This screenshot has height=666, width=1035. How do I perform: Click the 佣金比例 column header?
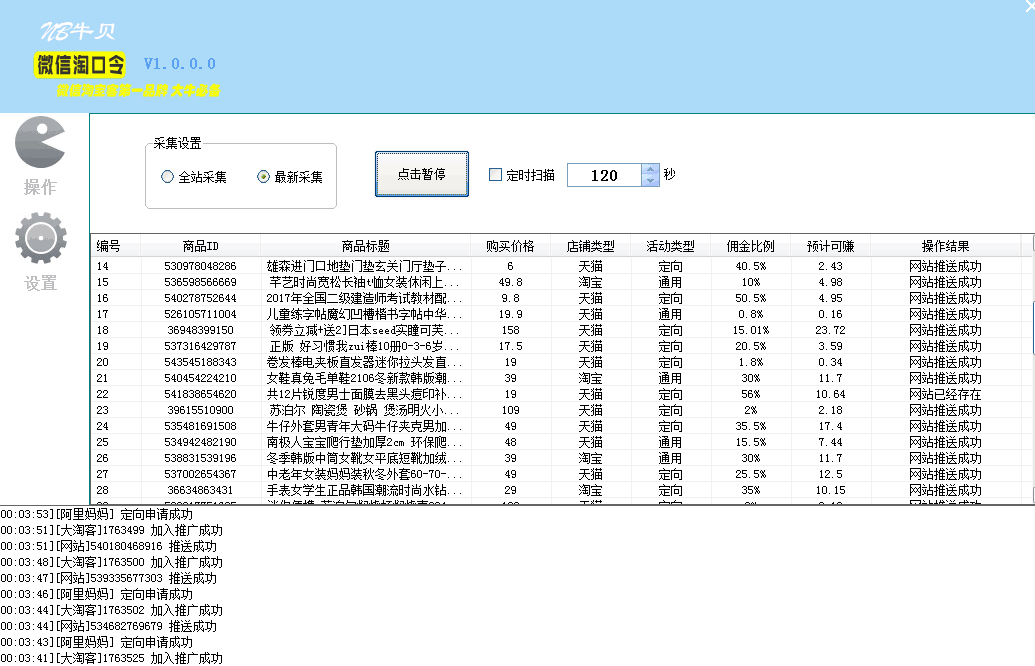[x=751, y=246]
